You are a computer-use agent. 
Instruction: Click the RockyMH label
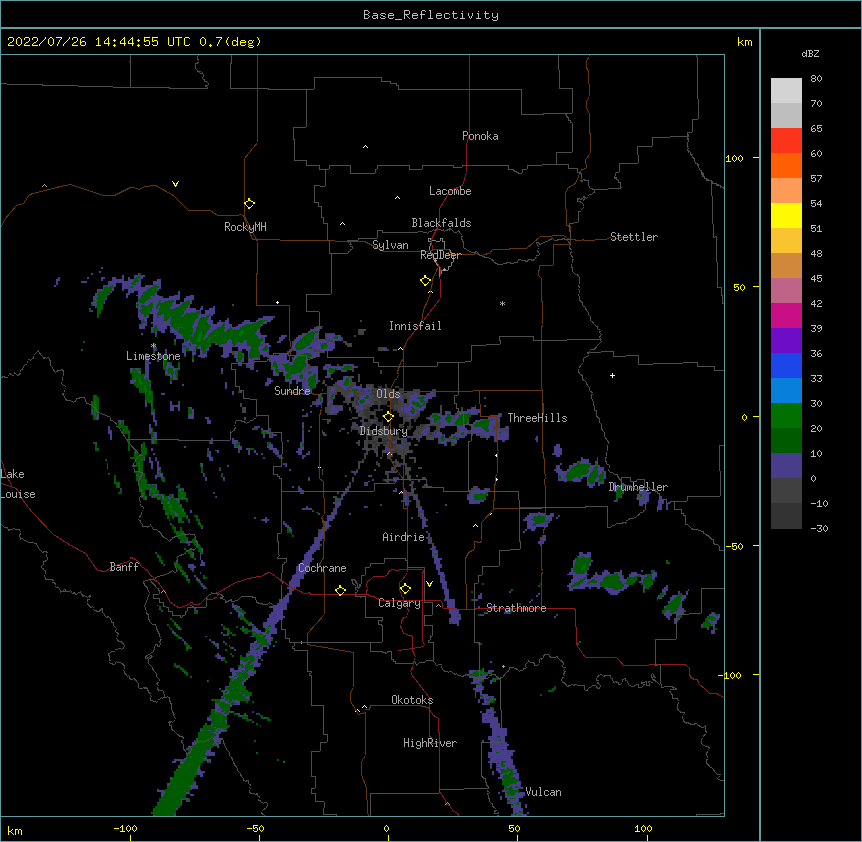click(x=245, y=227)
